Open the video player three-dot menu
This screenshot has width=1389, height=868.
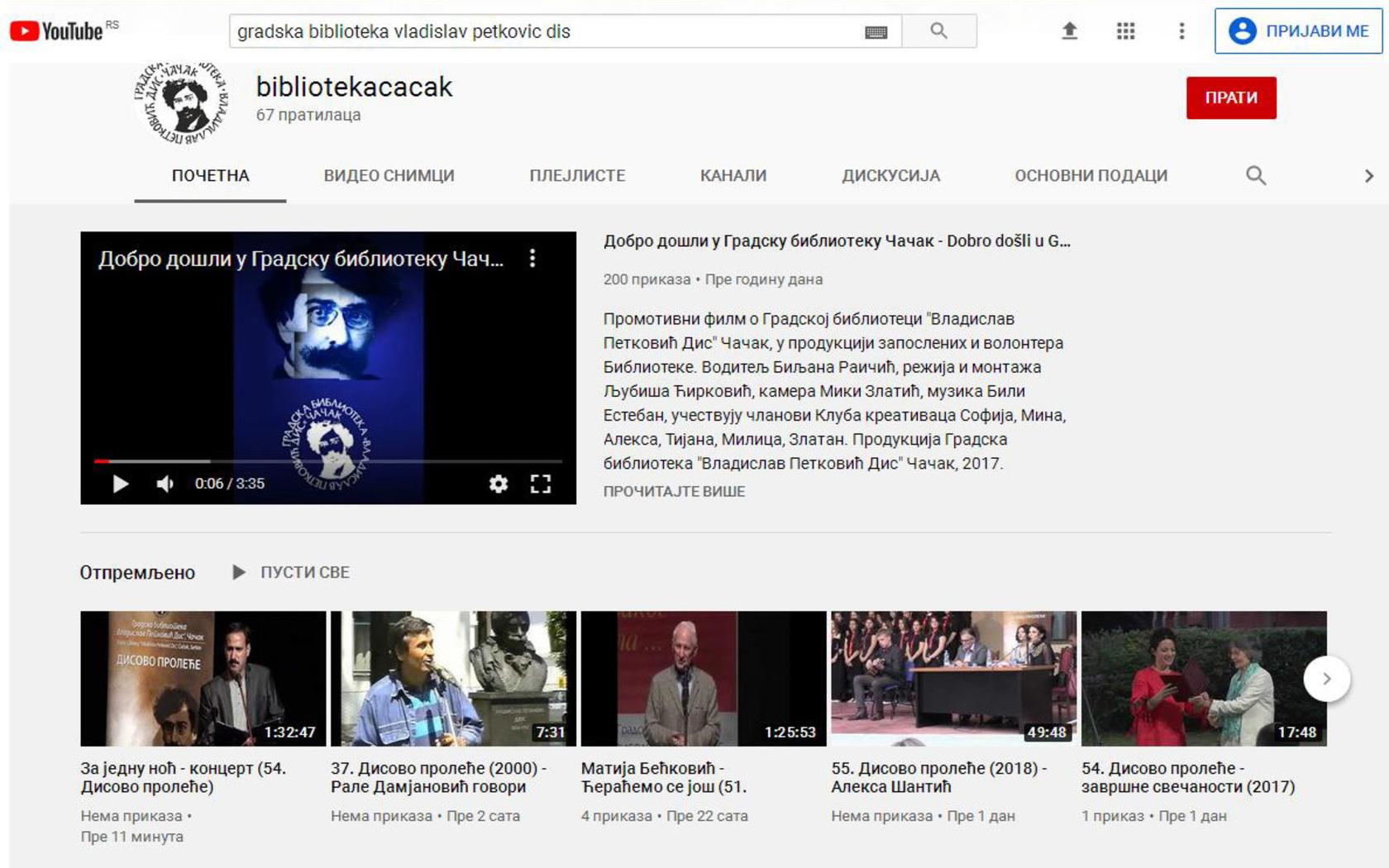[x=532, y=259]
